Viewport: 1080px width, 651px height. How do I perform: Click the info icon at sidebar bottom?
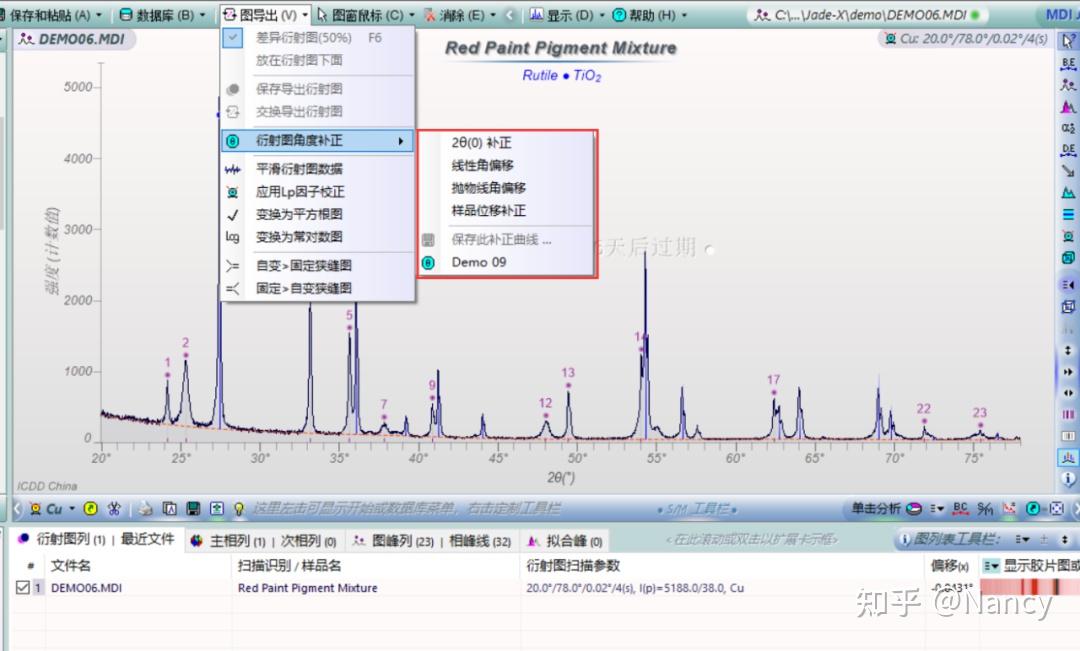(x=1069, y=478)
